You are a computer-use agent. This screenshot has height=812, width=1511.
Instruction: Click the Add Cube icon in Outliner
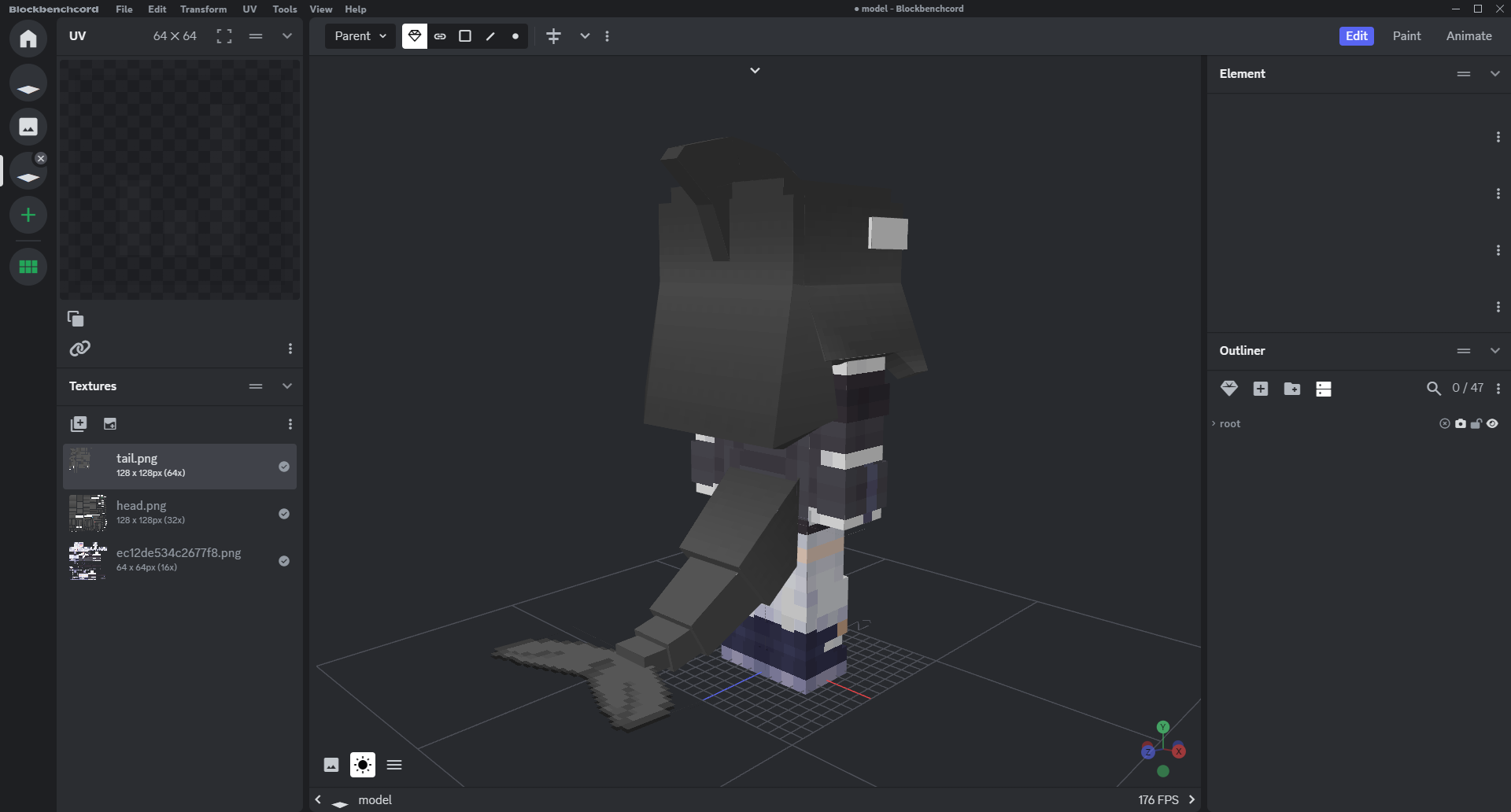click(1260, 389)
